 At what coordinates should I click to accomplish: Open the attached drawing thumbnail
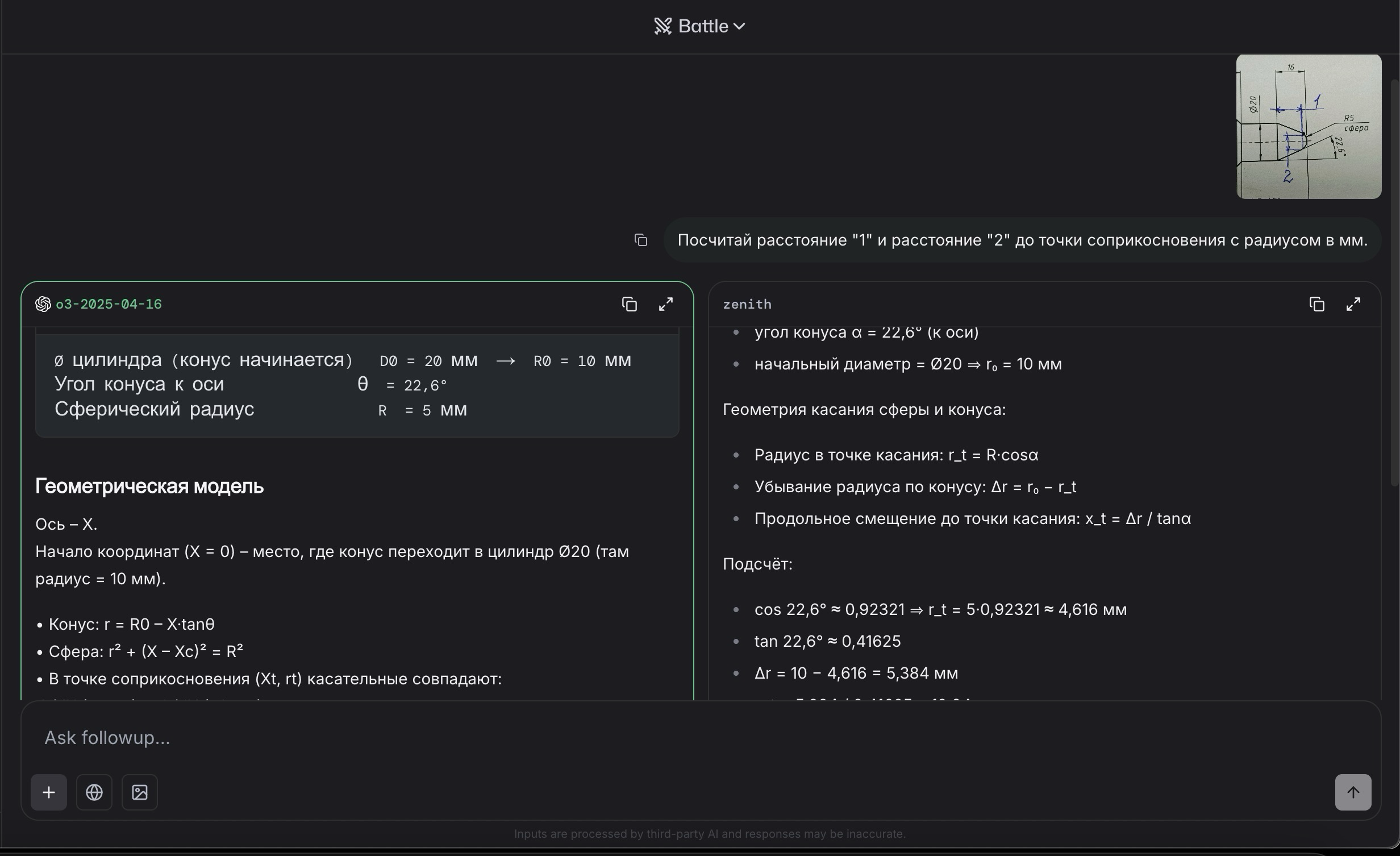(1308, 127)
